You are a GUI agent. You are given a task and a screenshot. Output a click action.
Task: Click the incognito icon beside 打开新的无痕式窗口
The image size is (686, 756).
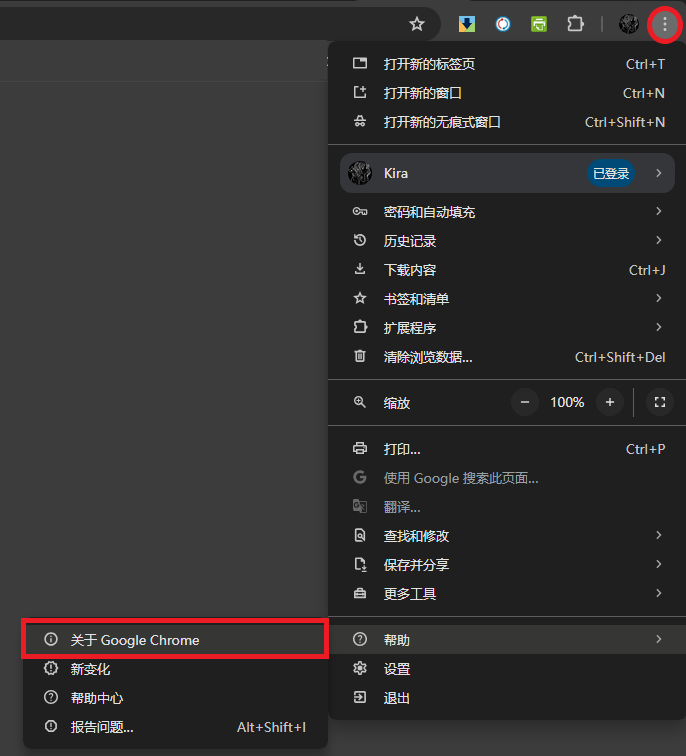click(x=360, y=121)
